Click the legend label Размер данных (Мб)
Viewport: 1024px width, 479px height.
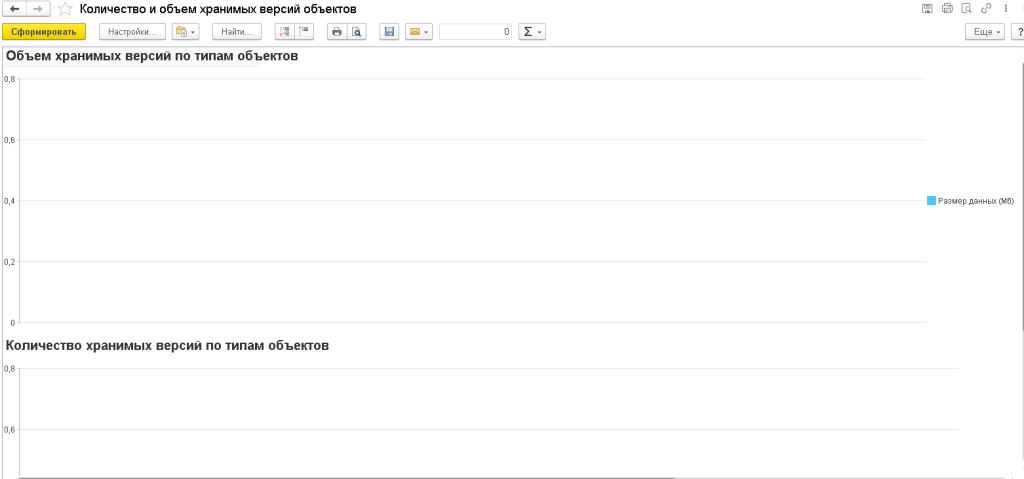[976, 201]
